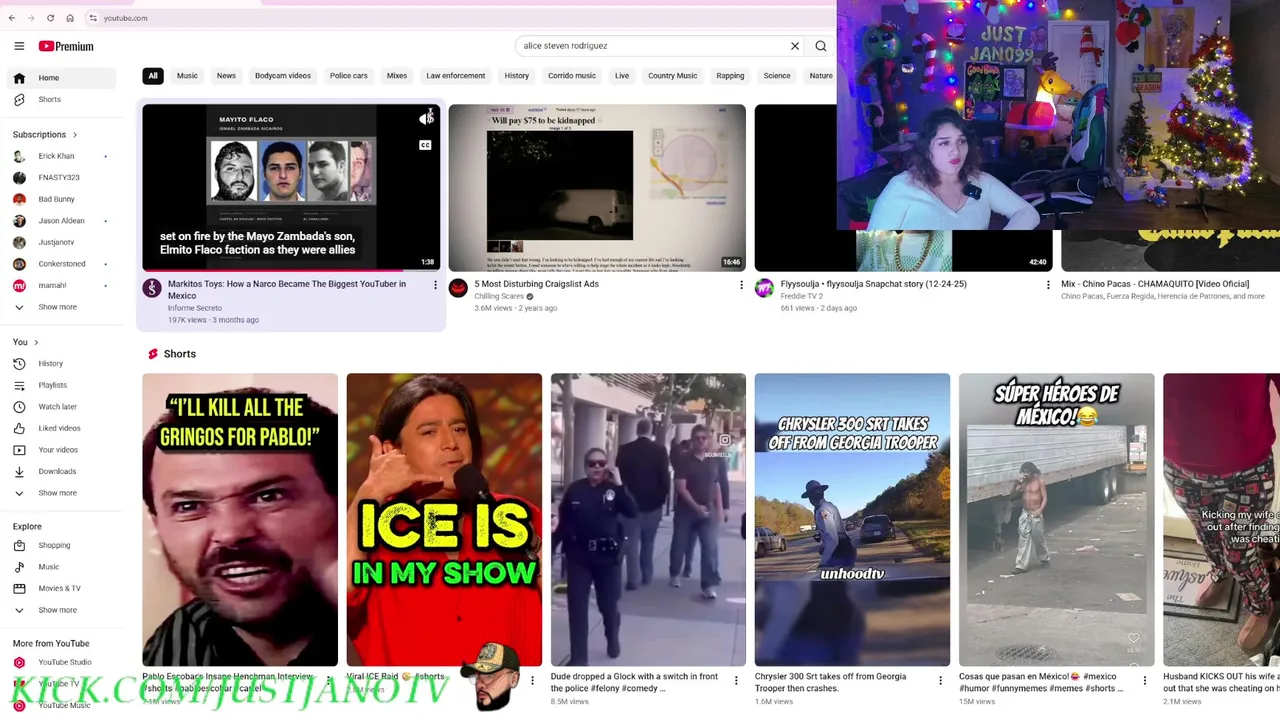Open options for the Chrysler 300 Srt short

(x=940, y=681)
